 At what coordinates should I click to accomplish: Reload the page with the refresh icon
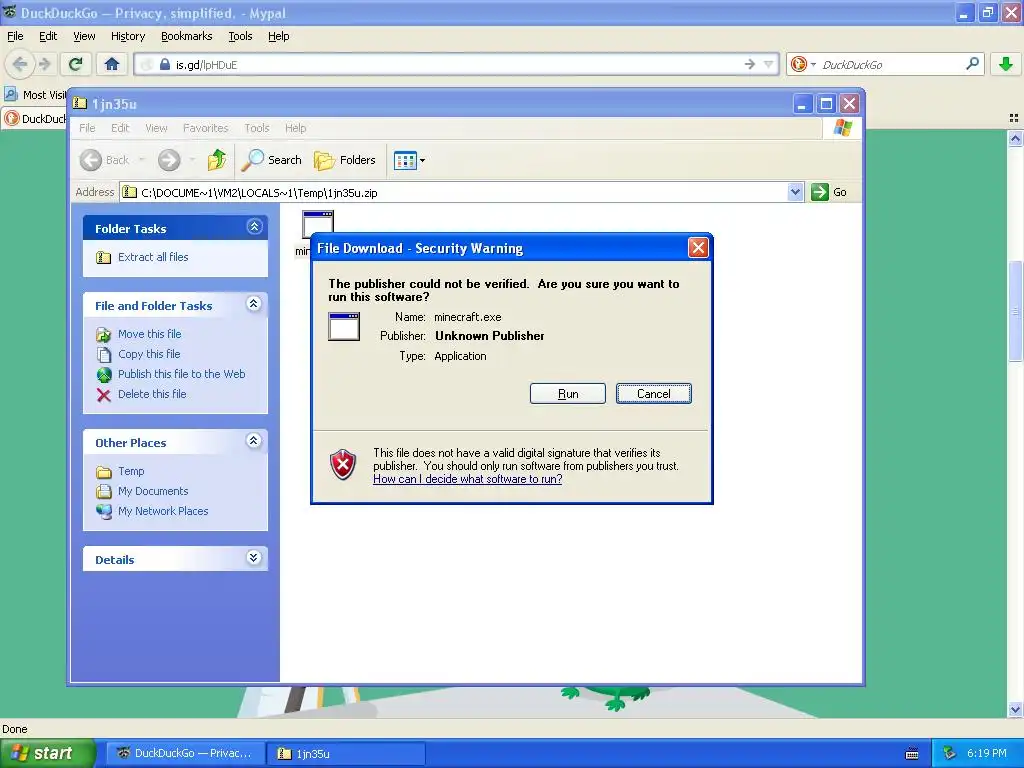pos(76,64)
